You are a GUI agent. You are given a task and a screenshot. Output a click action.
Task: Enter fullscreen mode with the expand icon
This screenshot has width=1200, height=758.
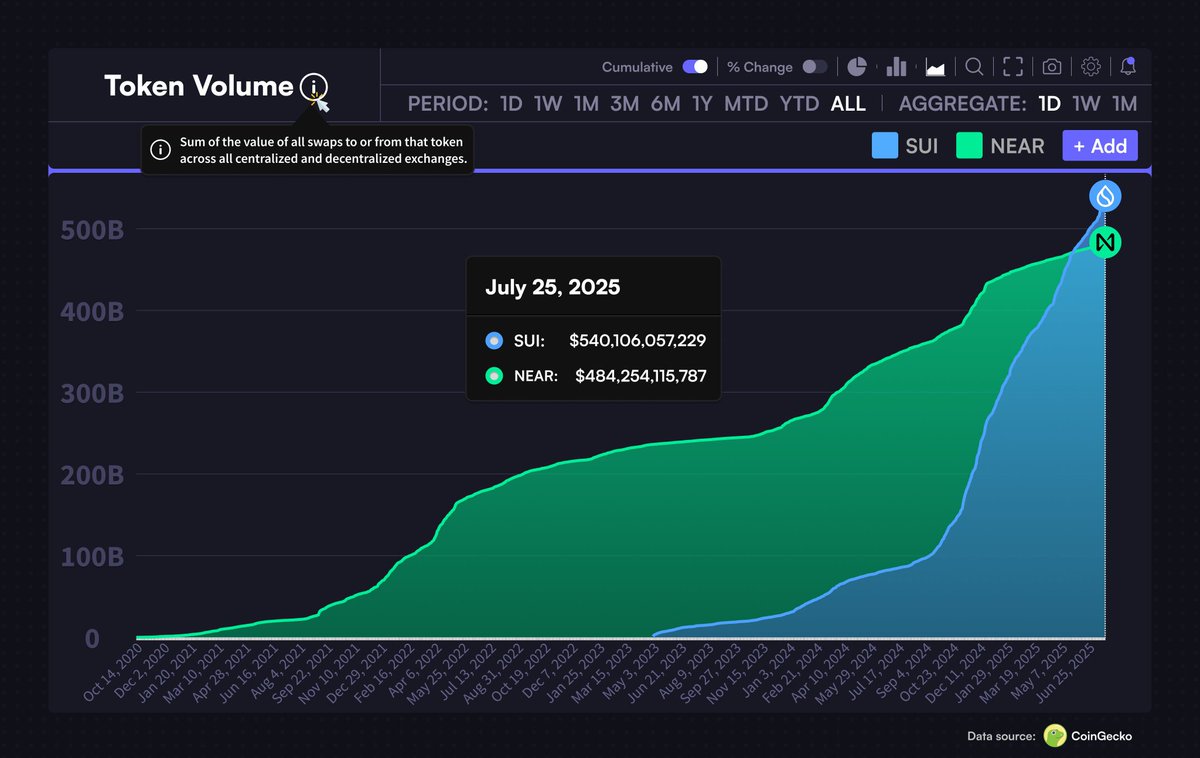click(1013, 67)
